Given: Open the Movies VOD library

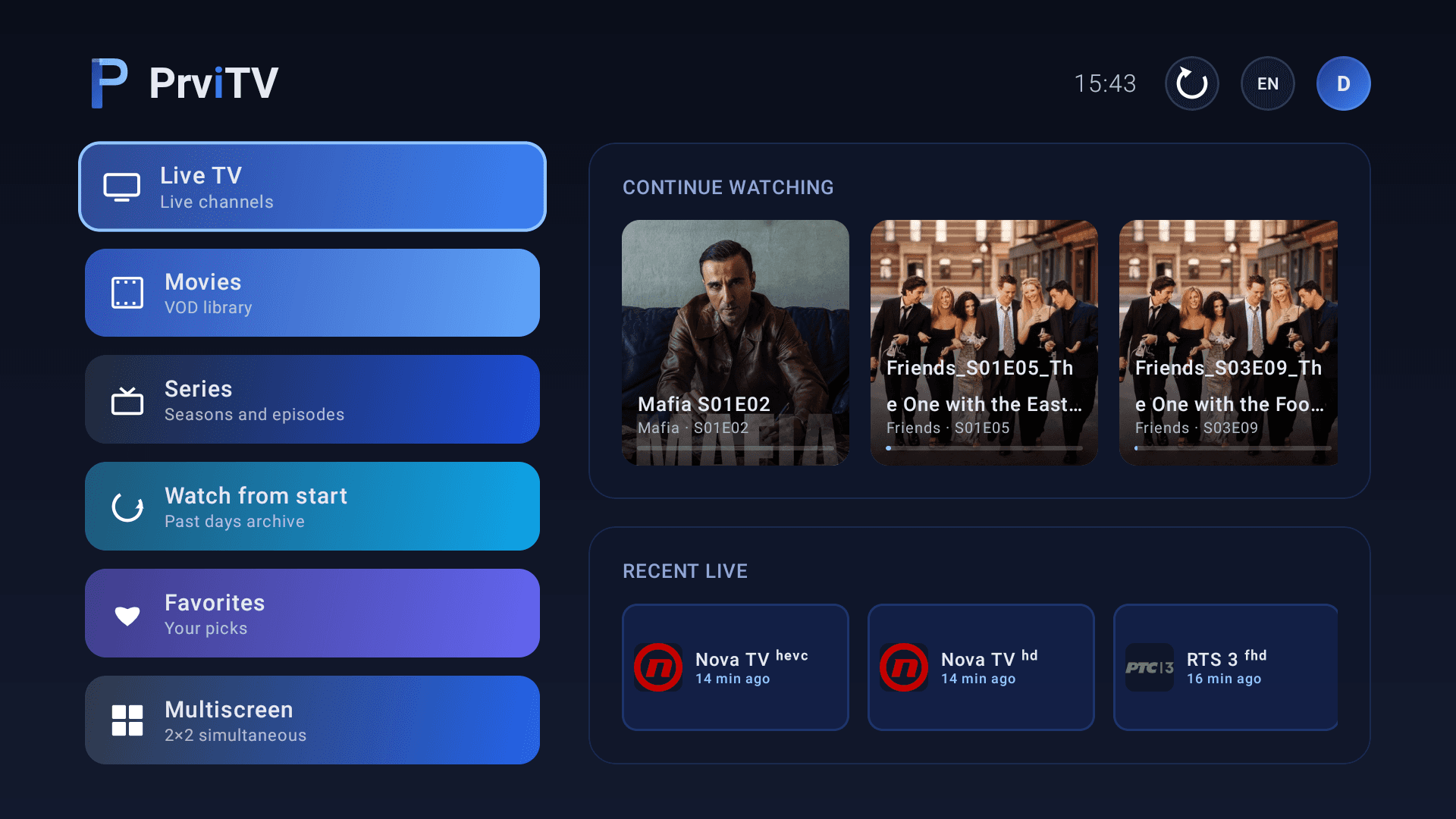Looking at the screenshot, I should pos(312,293).
